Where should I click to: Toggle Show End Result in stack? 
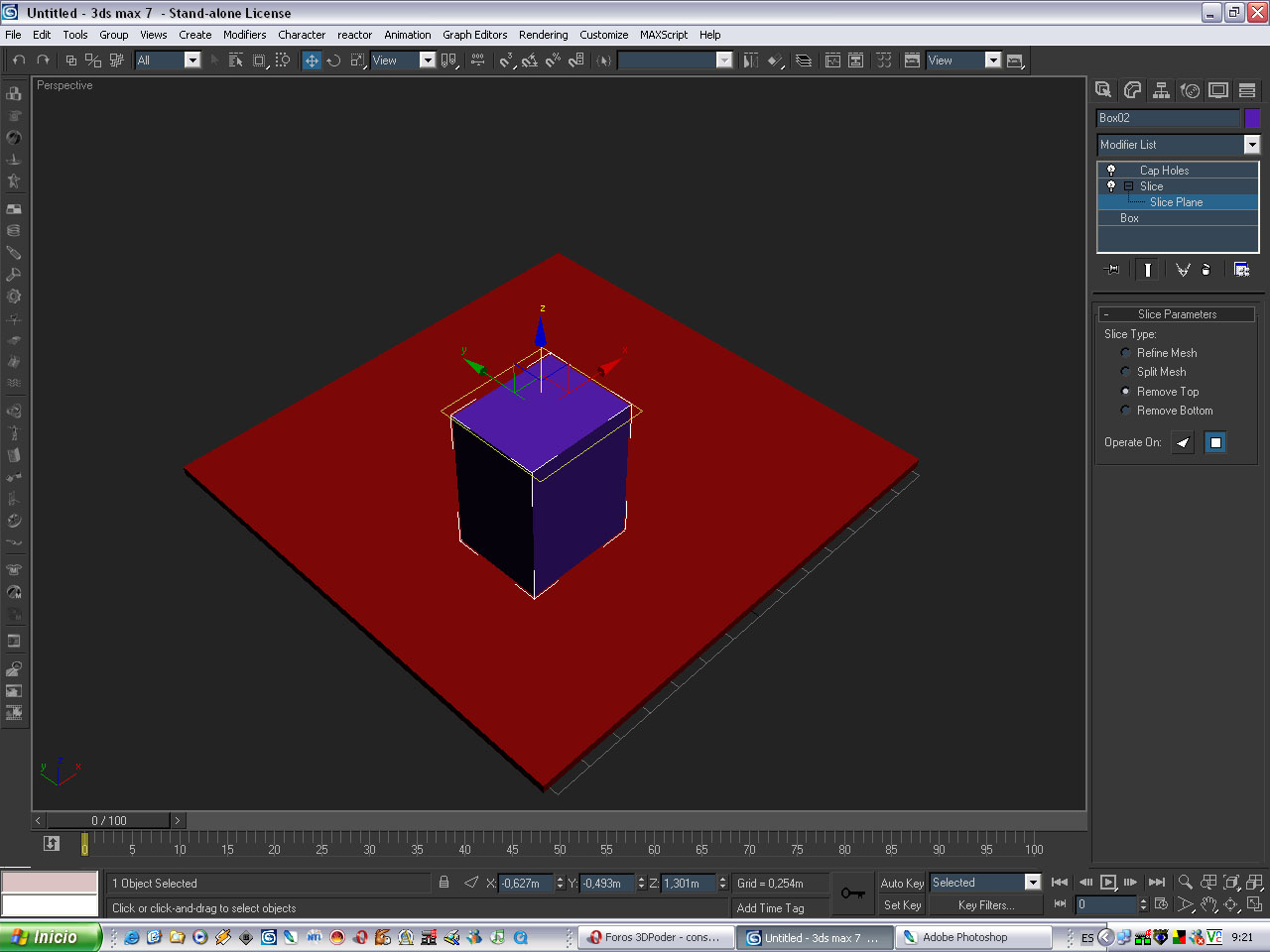[1148, 269]
